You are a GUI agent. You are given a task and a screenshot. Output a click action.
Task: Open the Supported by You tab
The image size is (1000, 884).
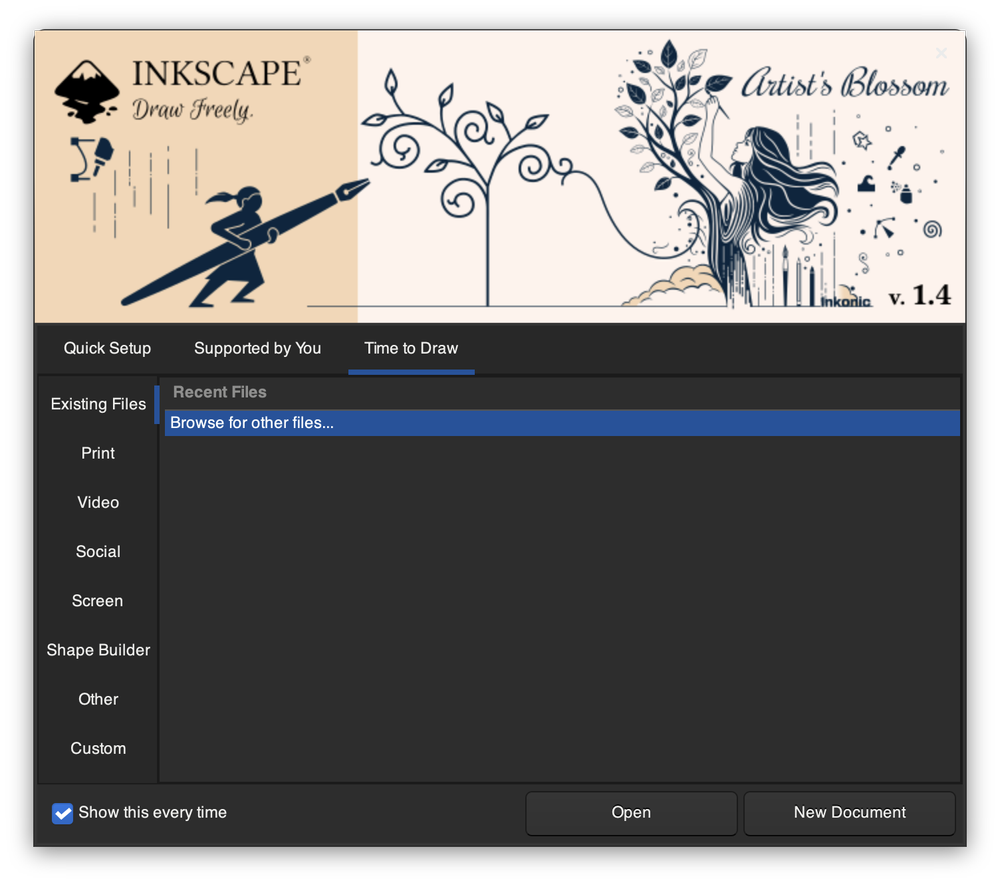coord(257,348)
